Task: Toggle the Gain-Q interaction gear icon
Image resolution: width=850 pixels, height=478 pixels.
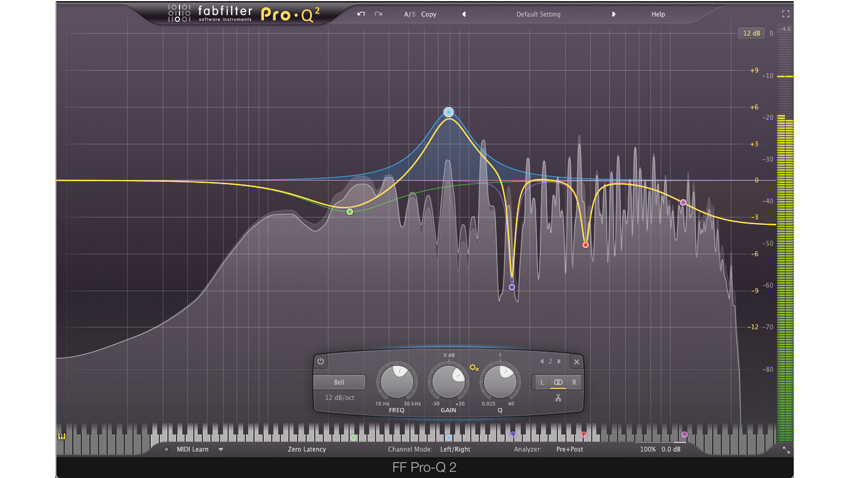Action: [x=474, y=367]
